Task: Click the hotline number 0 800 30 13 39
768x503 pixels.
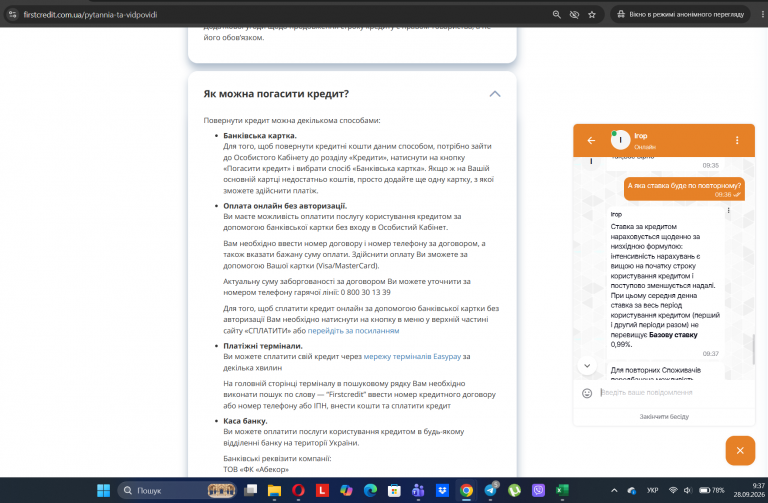Action: point(365,292)
